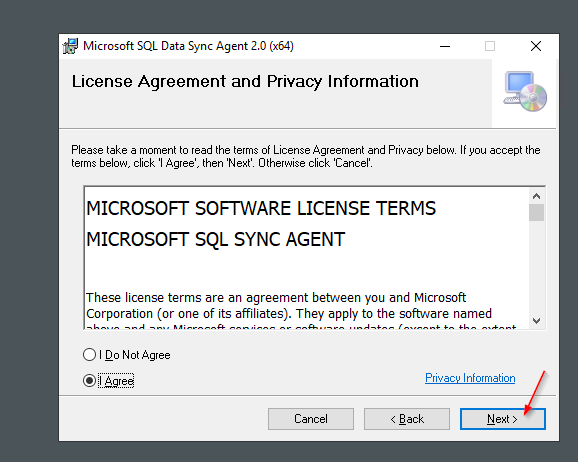Click the computer and disc setup icon
Screen dimensions: 578x462
(x=525, y=91)
